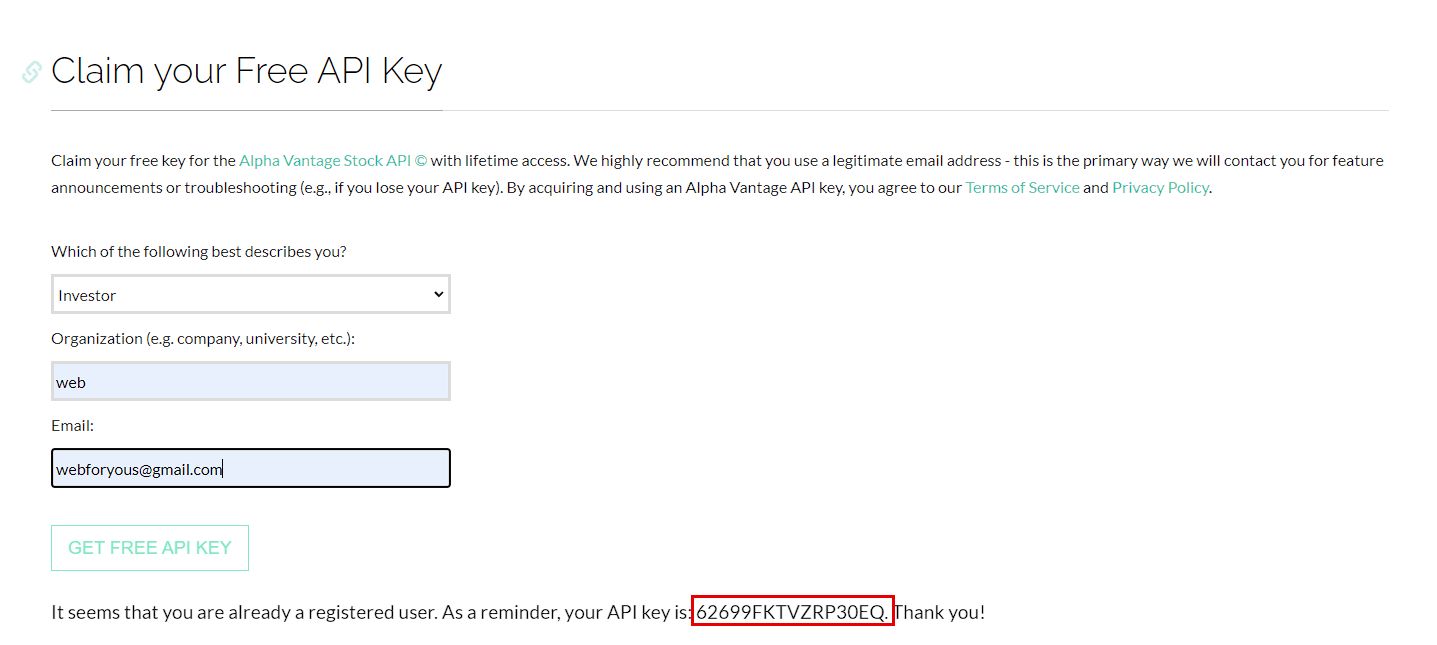This screenshot has width=1437, height=645.
Task: Click into the Email input field
Action: point(251,468)
